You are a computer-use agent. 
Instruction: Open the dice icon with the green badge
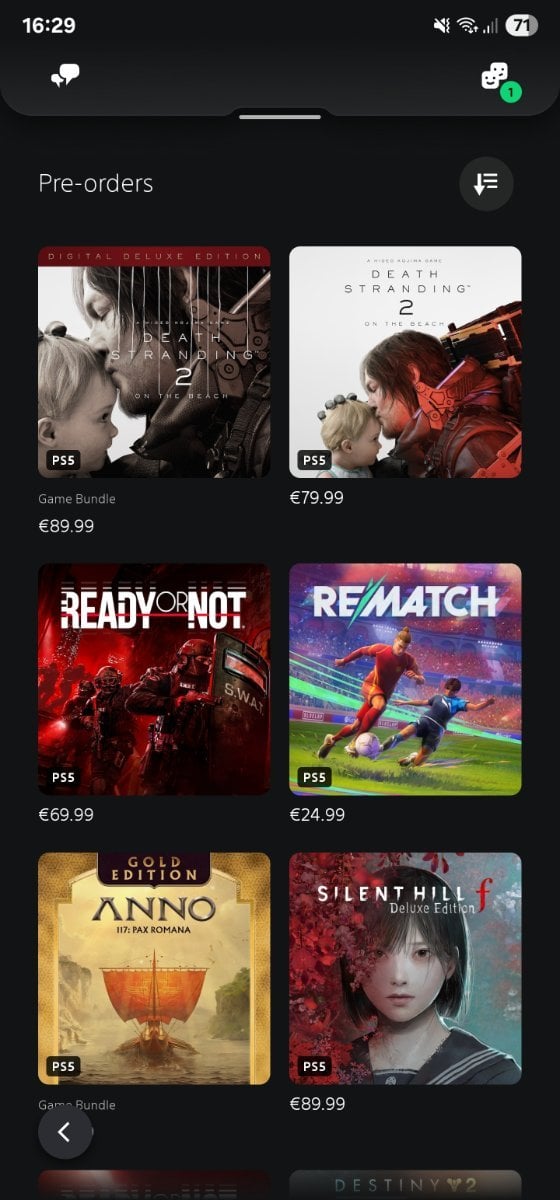coord(497,77)
